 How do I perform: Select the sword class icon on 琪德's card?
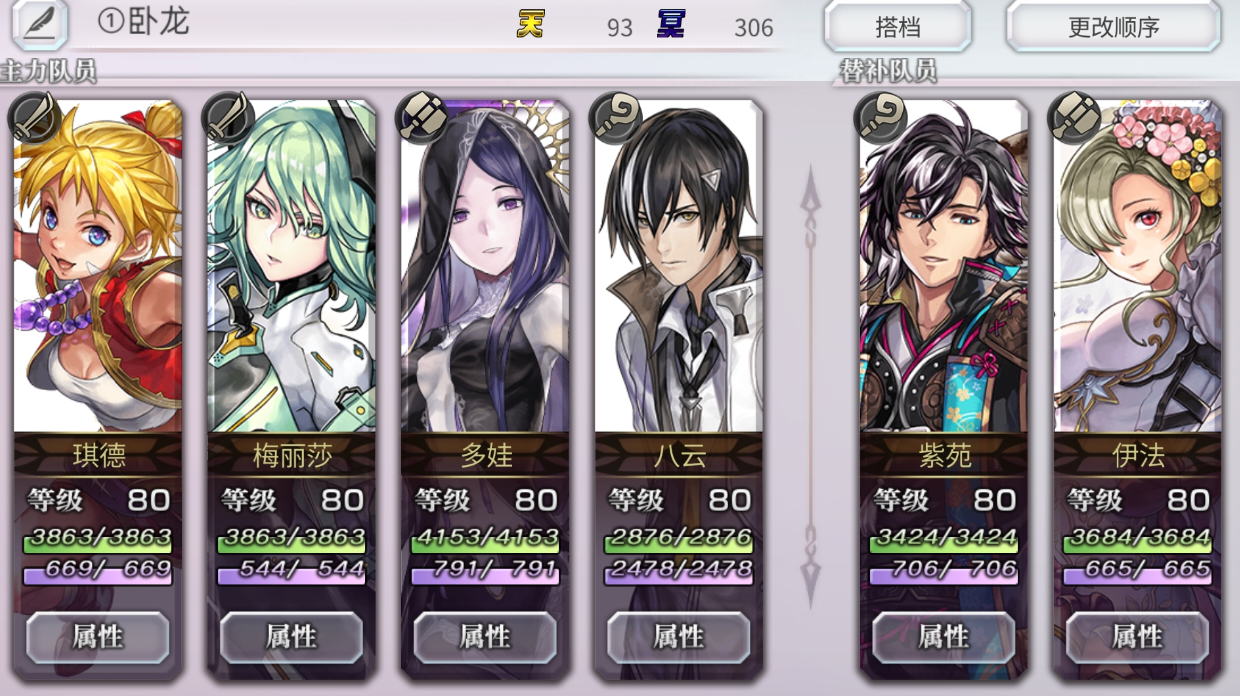tap(32, 117)
